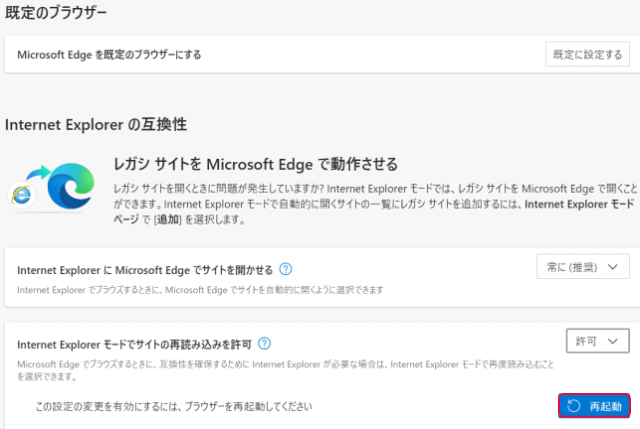The height and width of the screenshot is (429, 640).
Task: Open the 常に (推奨) dropdown
Action: click(583, 267)
